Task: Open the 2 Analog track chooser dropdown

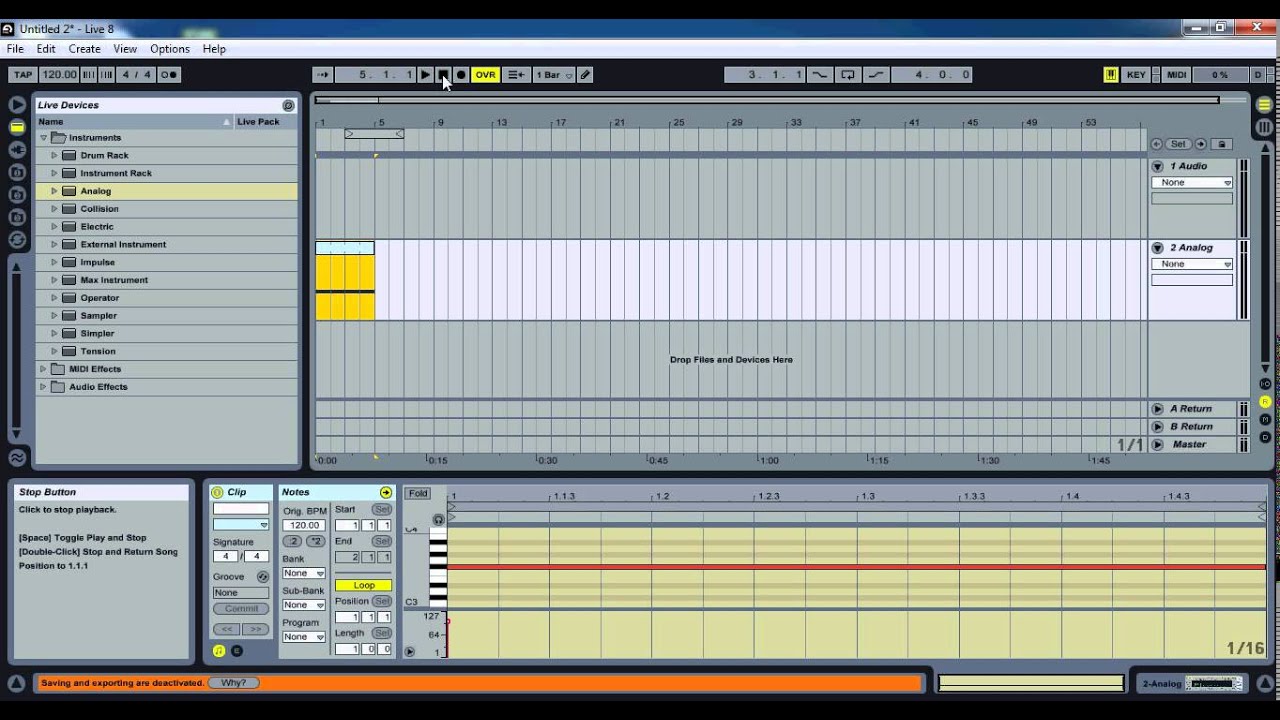Action: click(x=1192, y=264)
